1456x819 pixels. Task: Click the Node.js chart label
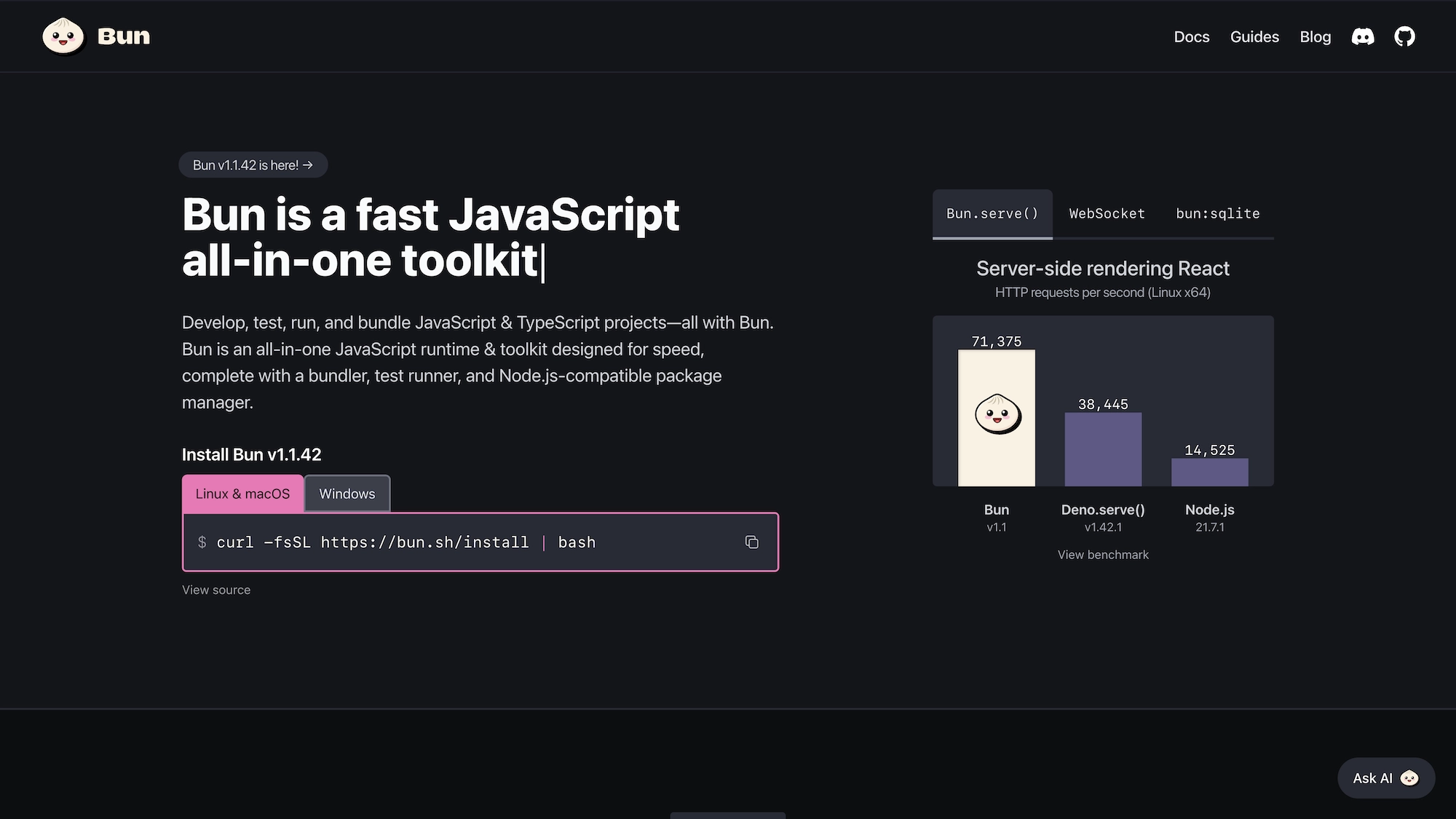coord(1210,510)
